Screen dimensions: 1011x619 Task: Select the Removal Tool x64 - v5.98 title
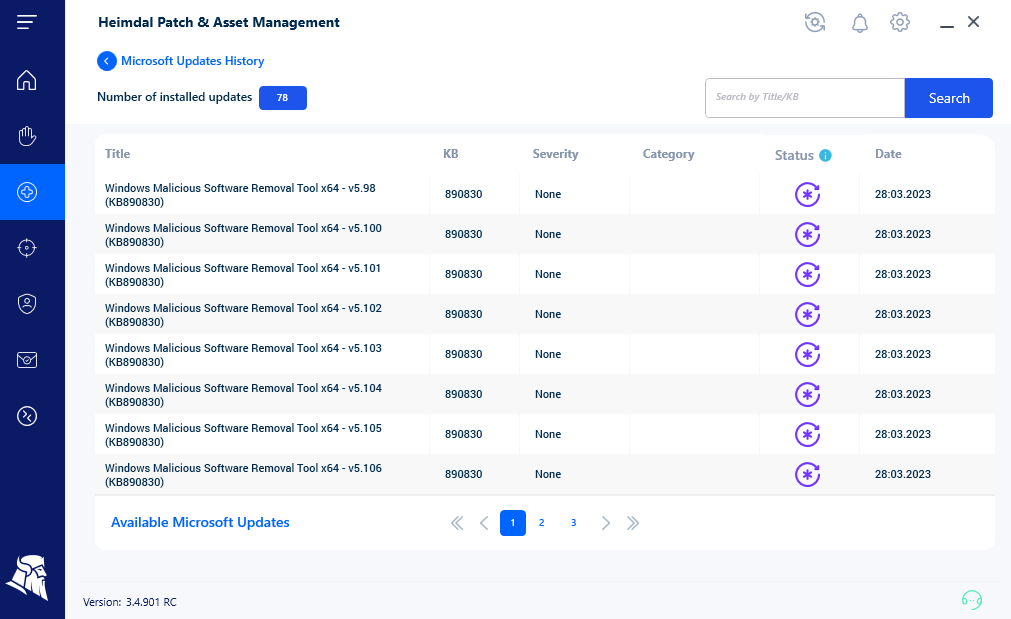pos(240,195)
